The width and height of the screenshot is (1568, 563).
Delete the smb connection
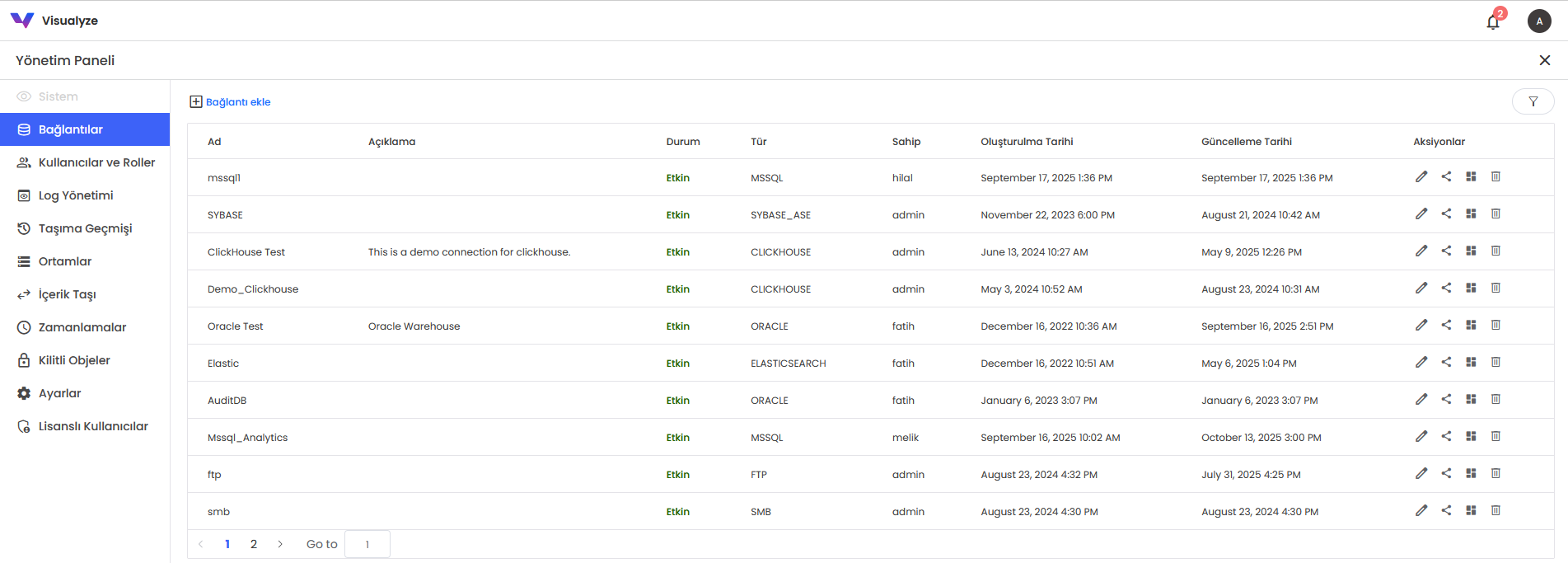1495,510
